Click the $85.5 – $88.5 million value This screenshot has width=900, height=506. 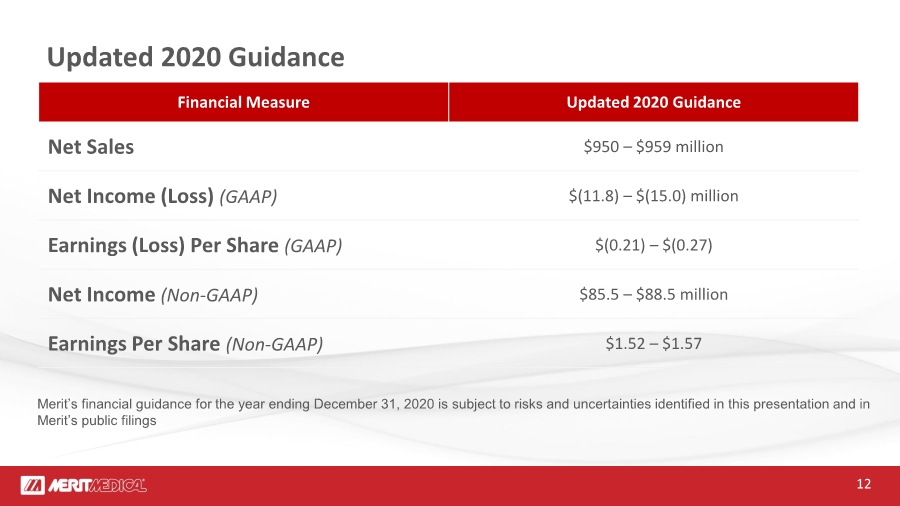[x=653, y=294]
